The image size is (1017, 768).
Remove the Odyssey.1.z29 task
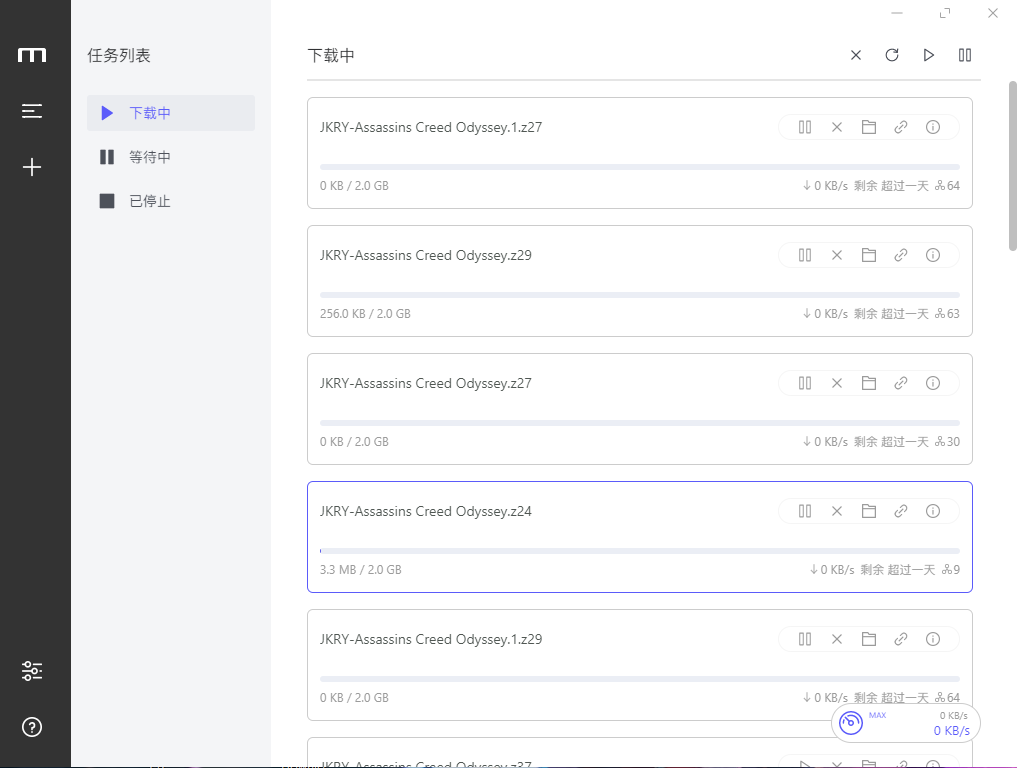click(x=837, y=639)
